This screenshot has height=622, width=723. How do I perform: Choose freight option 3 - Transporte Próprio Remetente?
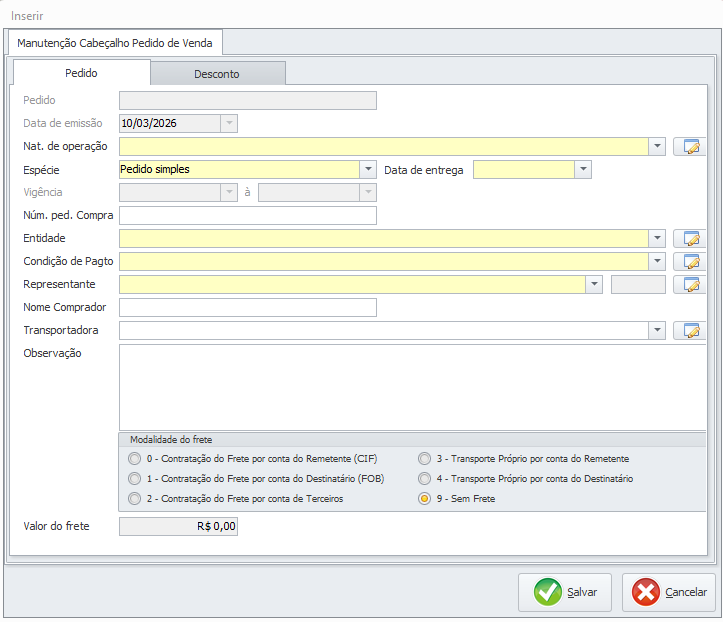click(425, 459)
